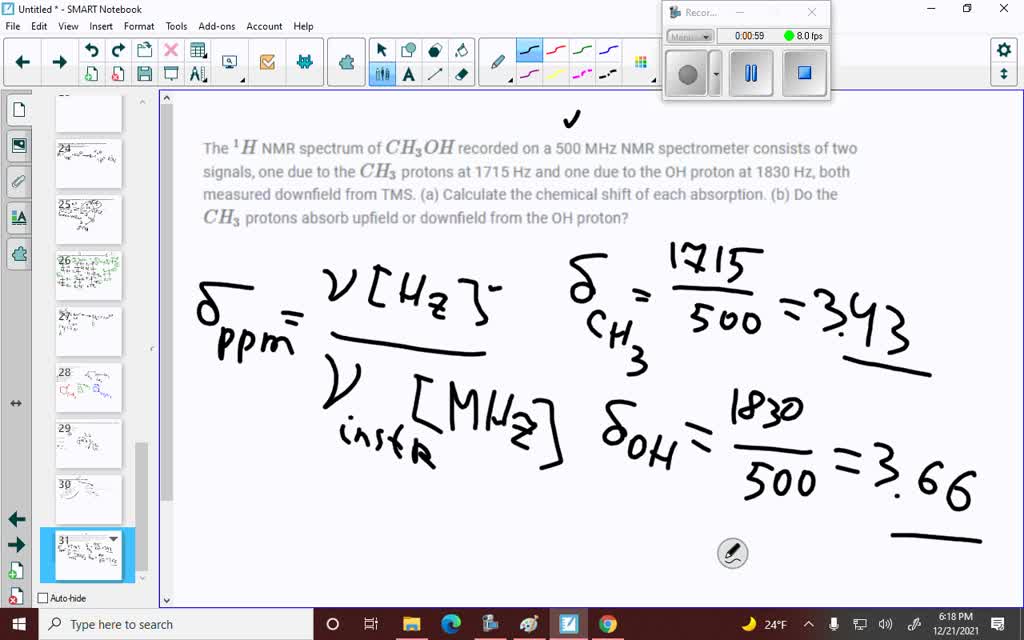The width and height of the screenshot is (1024, 640).
Task: Open the Attachments sidebar tab
Action: 18,181
